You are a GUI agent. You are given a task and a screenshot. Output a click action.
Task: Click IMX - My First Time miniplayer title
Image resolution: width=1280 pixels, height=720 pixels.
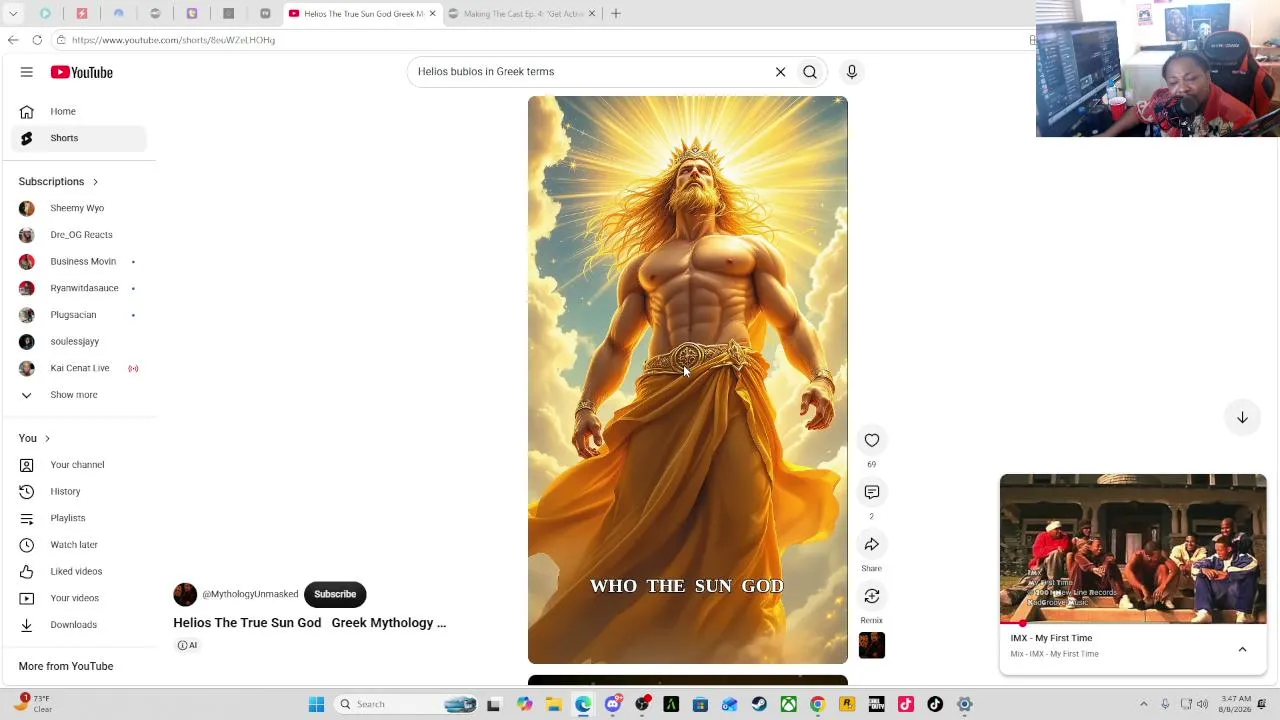point(1051,638)
